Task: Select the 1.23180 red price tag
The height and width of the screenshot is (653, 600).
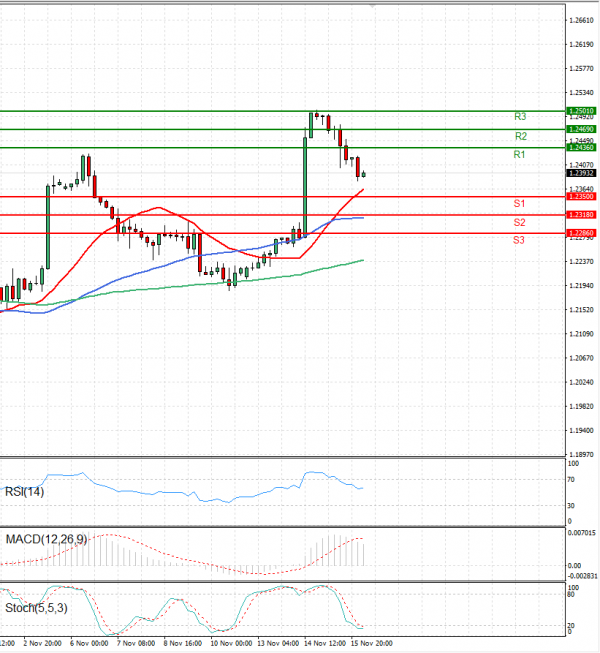Action: [x=581, y=215]
